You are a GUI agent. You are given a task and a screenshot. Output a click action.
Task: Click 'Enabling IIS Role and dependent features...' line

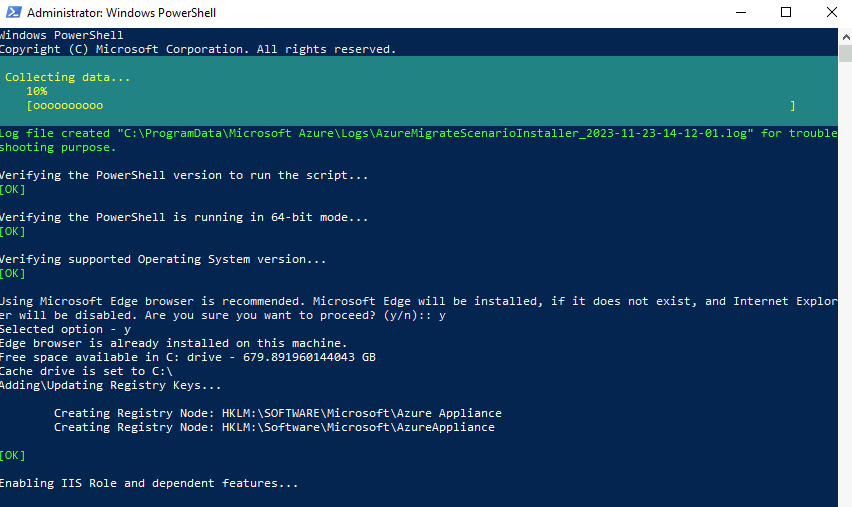pos(149,483)
